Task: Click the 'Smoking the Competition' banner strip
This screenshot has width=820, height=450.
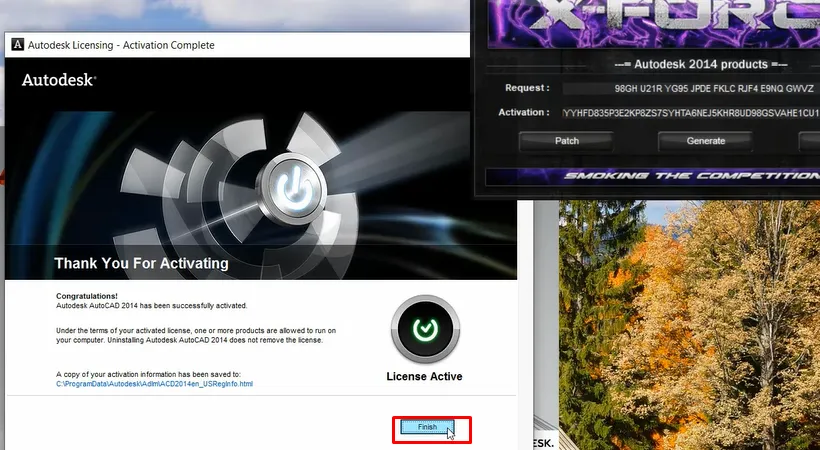Action: click(x=650, y=176)
